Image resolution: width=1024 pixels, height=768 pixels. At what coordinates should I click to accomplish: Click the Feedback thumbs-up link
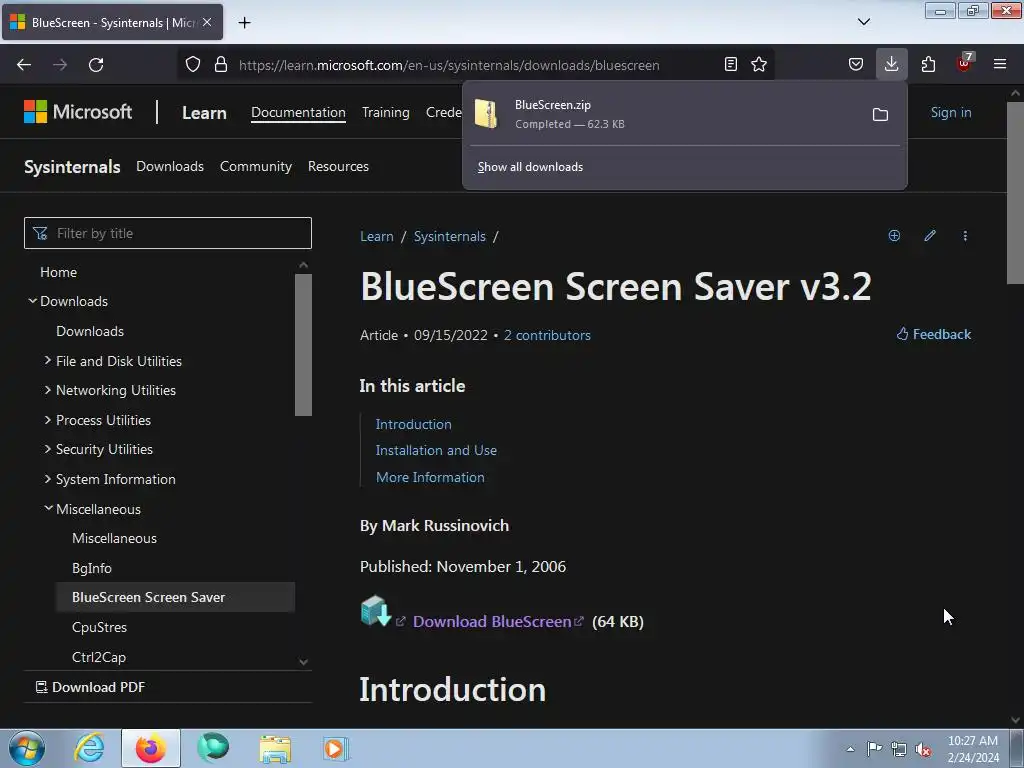(933, 334)
